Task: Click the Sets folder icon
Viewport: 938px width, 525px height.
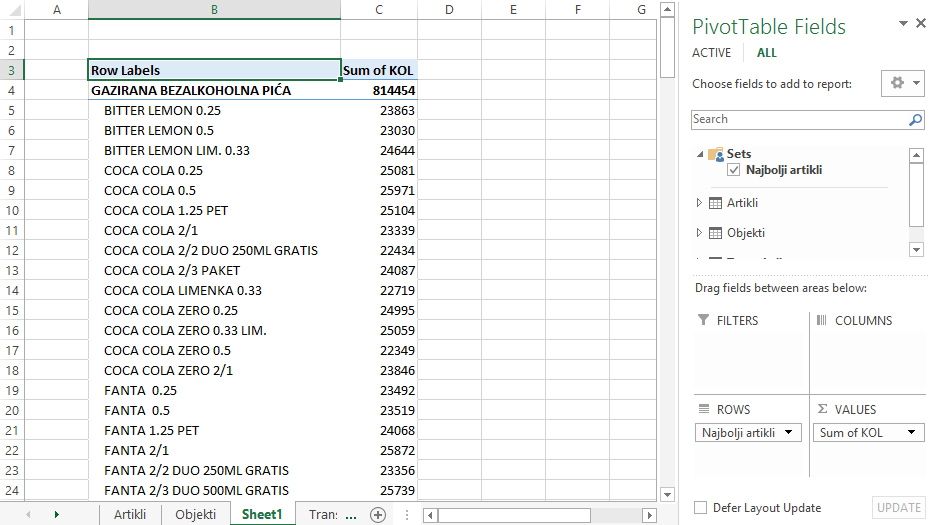Action: pyautogui.click(x=715, y=154)
